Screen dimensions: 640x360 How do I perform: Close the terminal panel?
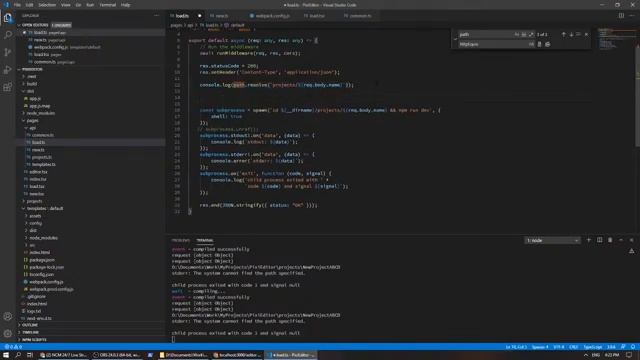coord(631,240)
